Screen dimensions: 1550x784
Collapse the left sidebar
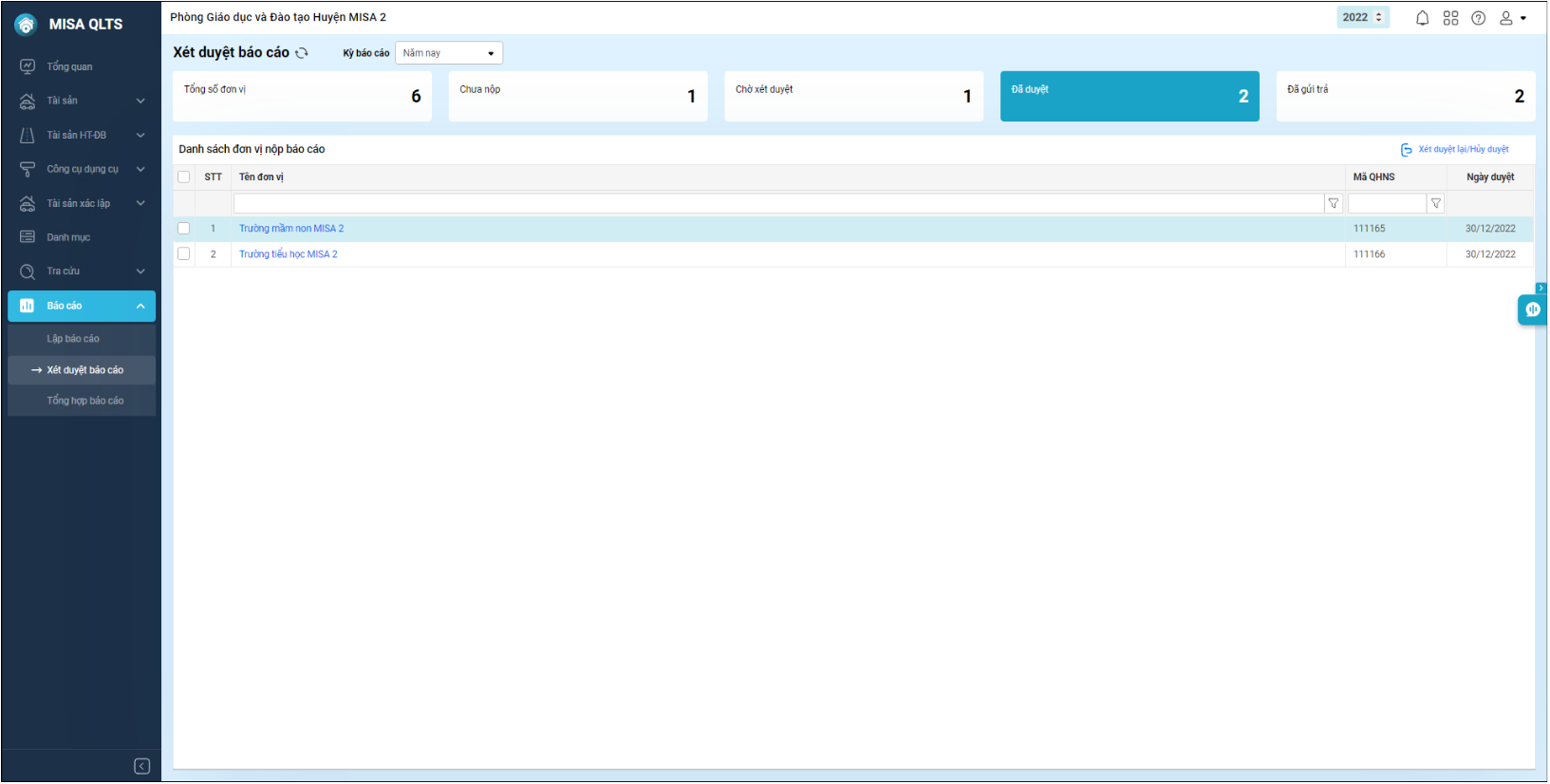(142, 766)
